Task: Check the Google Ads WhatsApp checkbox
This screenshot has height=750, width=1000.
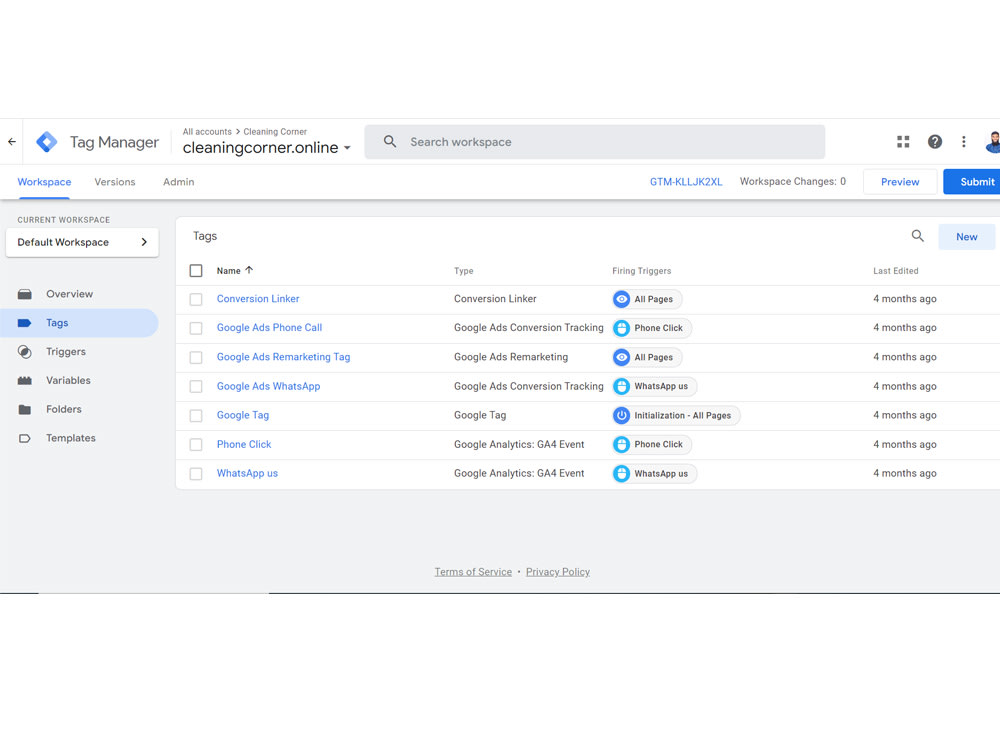Action: click(x=196, y=386)
